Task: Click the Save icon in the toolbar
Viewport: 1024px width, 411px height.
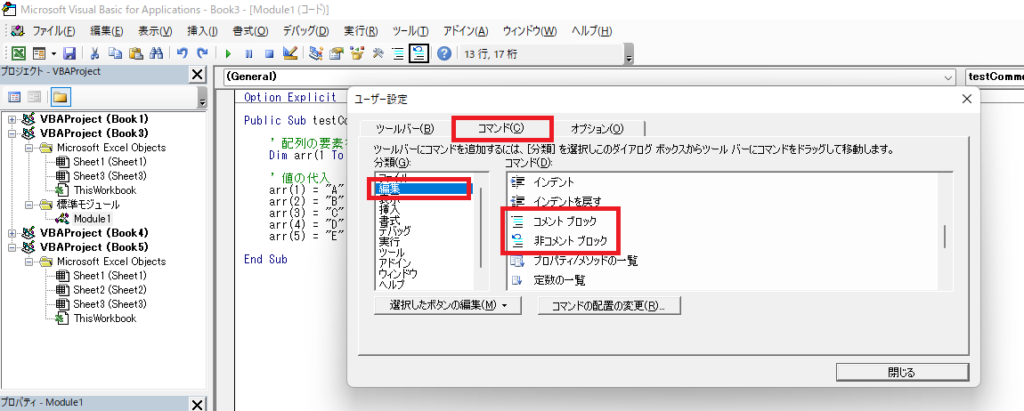Action: (x=69, y=53)
